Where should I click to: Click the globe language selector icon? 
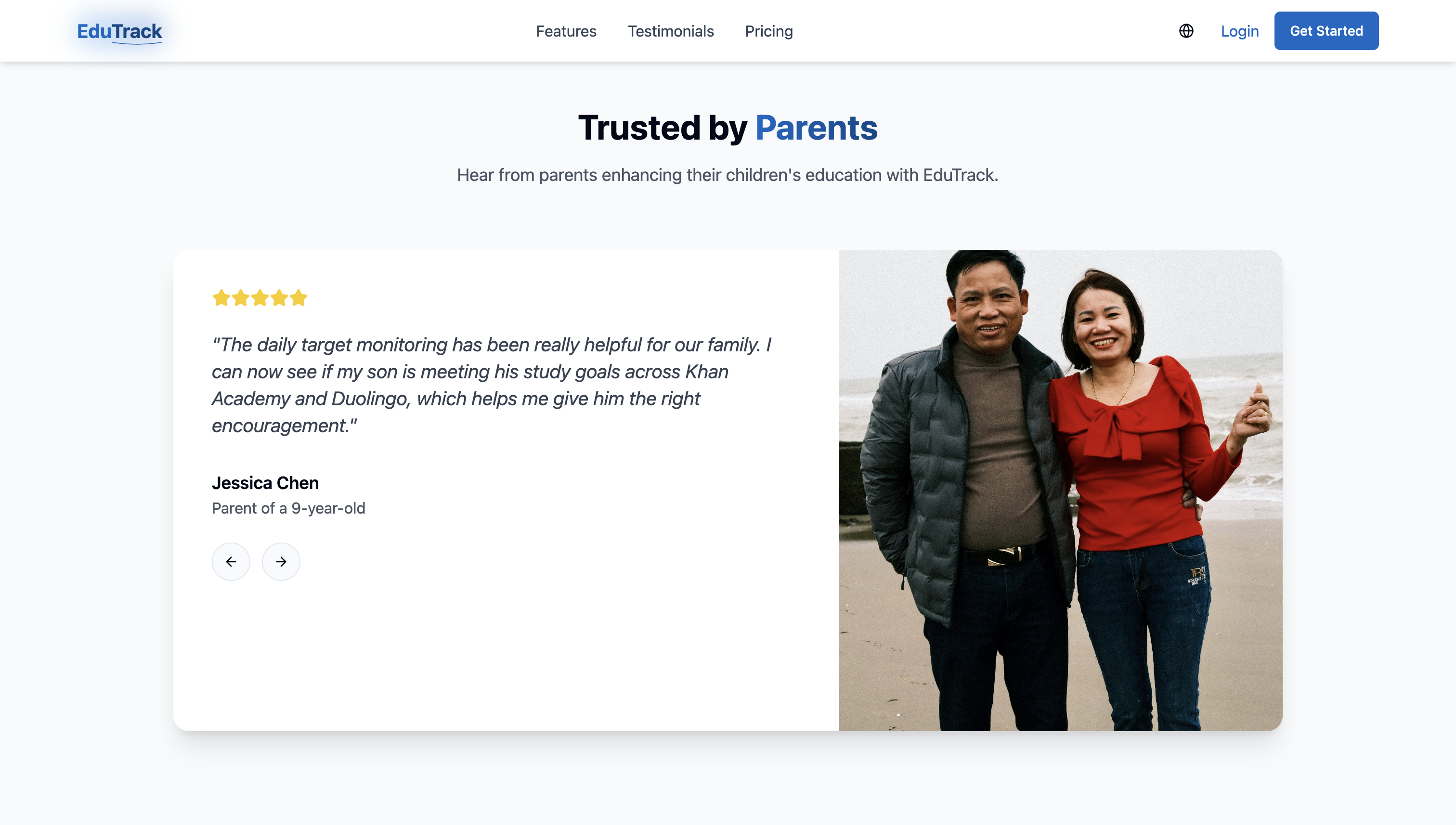[x=1186, y=31]
